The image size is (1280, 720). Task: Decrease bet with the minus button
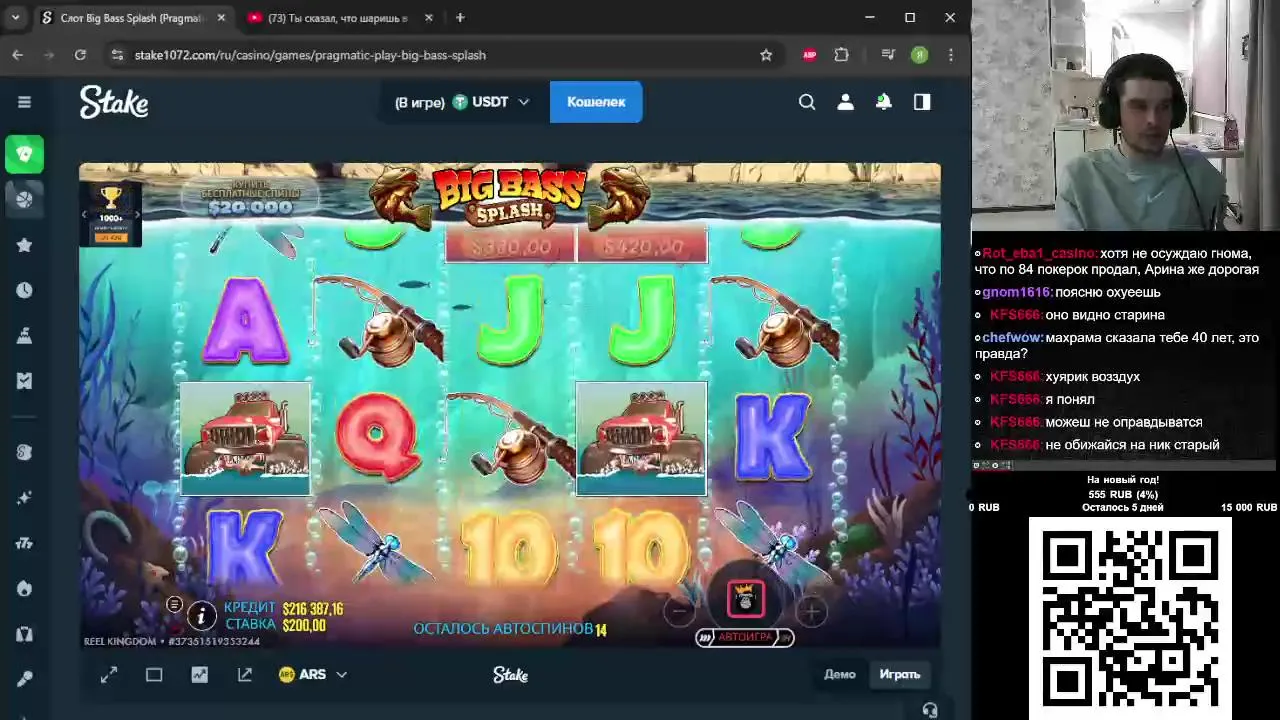pos(679,610)
